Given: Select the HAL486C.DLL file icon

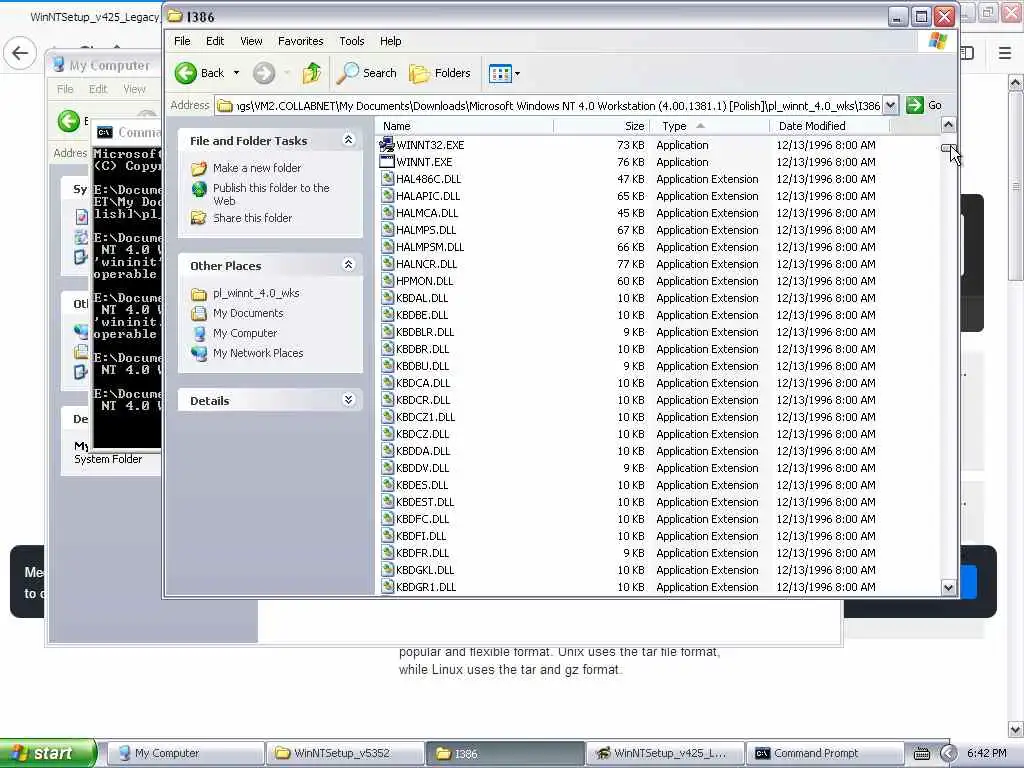Looking at the screenshot, I should tap(387, 178).
